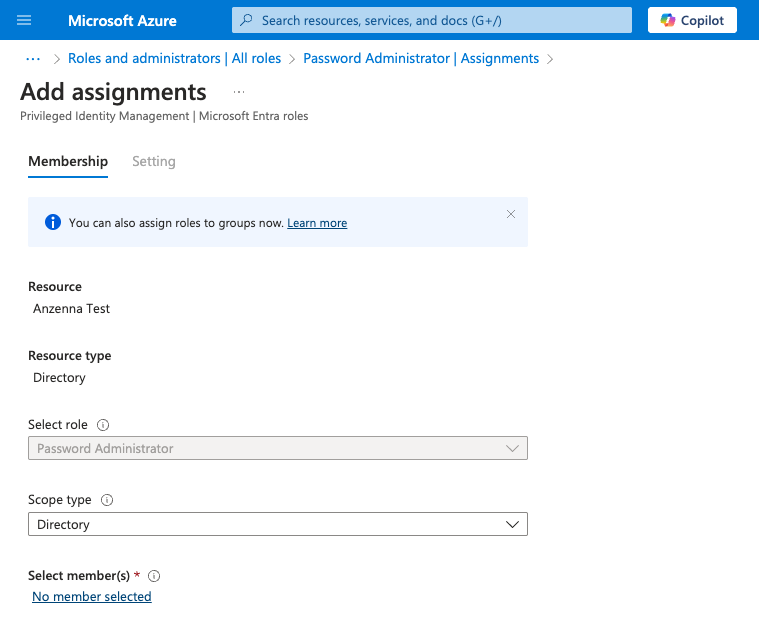Click the search magnifier icon
The image size is (759, 619).
(247, 20)
